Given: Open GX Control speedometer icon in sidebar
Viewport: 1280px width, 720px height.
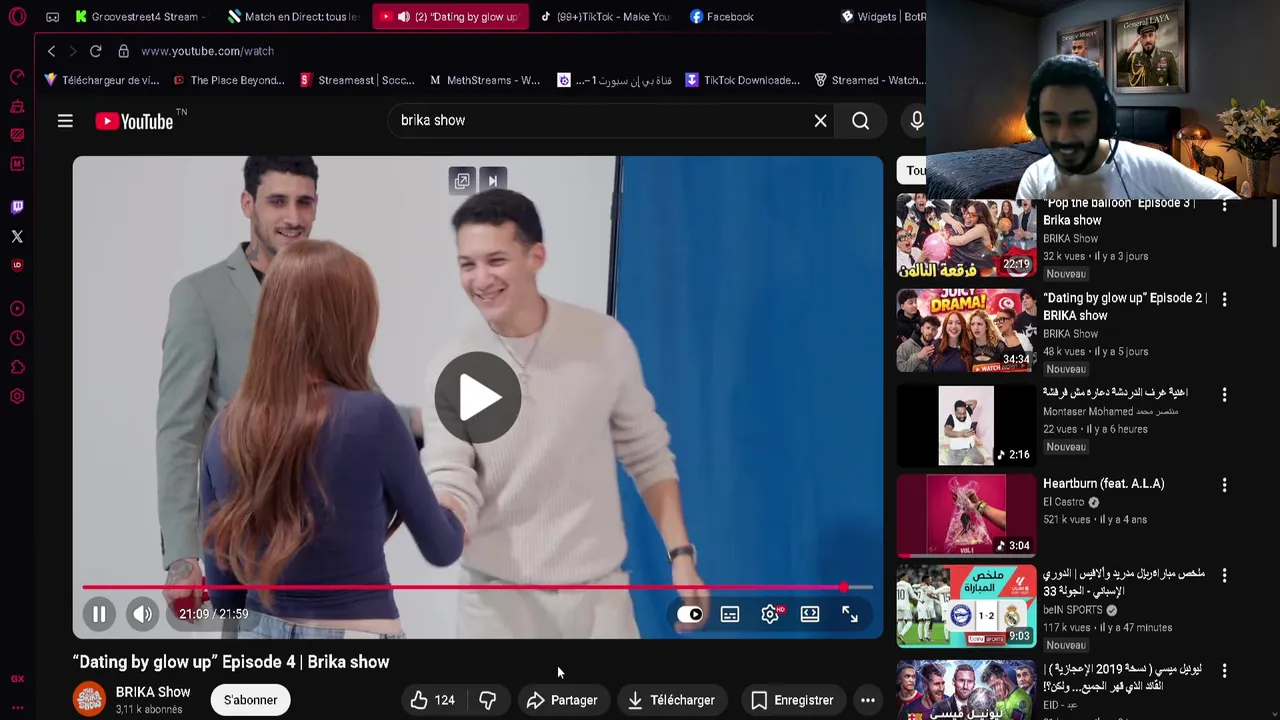Looking at the screenshot, I should [17, 77].
